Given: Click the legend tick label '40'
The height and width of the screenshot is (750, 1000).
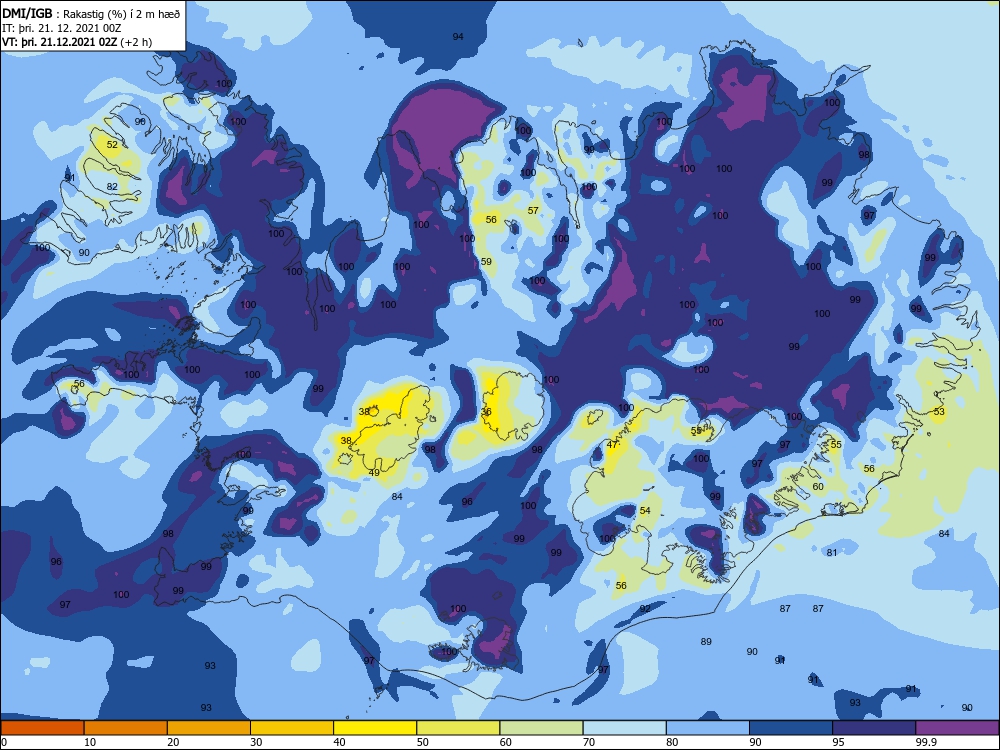Looking at the screenshot, I should (x=339, y=742).
